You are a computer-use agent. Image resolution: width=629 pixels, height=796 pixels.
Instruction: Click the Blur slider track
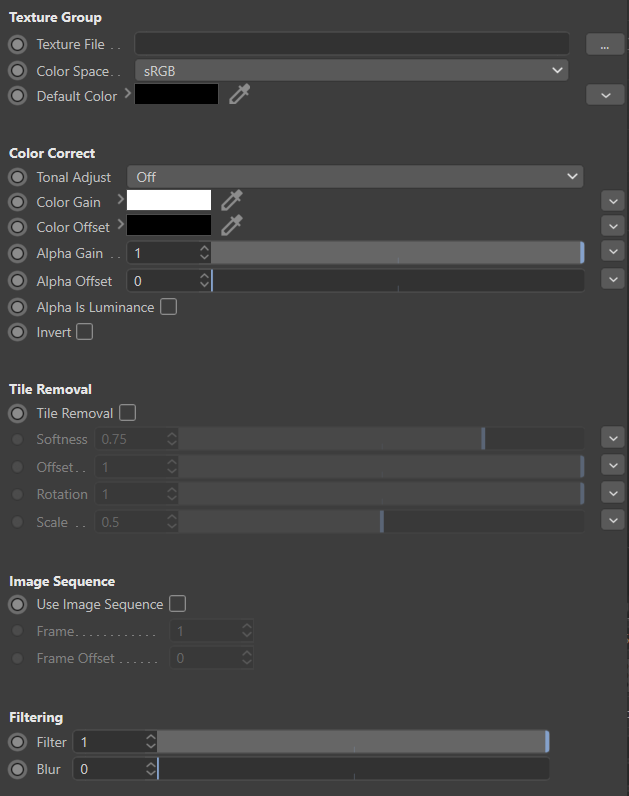(352, 769)
